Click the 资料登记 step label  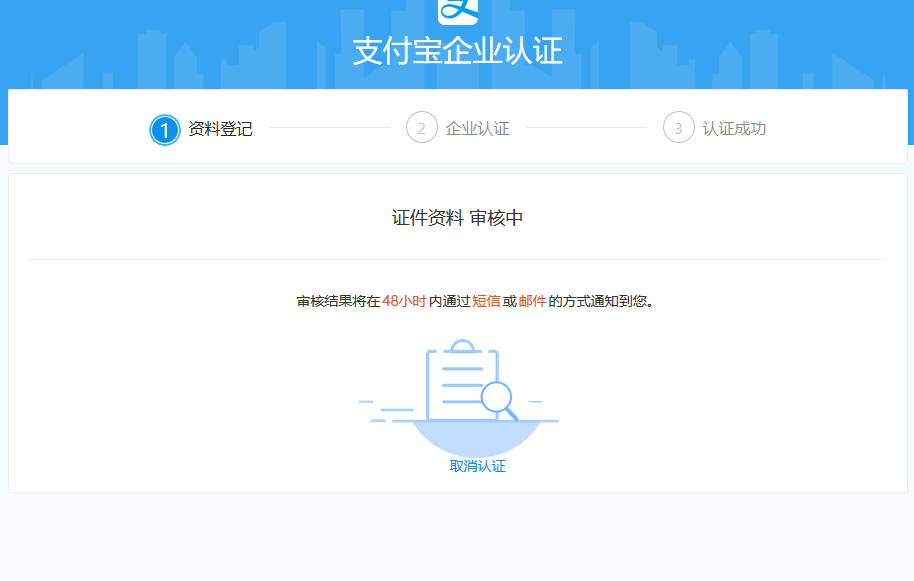coord(220,129)
